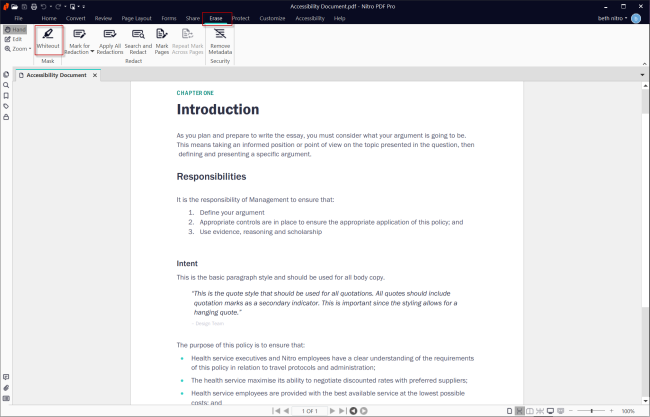This screenshot has width=650, height=417.
Task: Click Mark Pages in Redact group
Action: pos(162,40)
